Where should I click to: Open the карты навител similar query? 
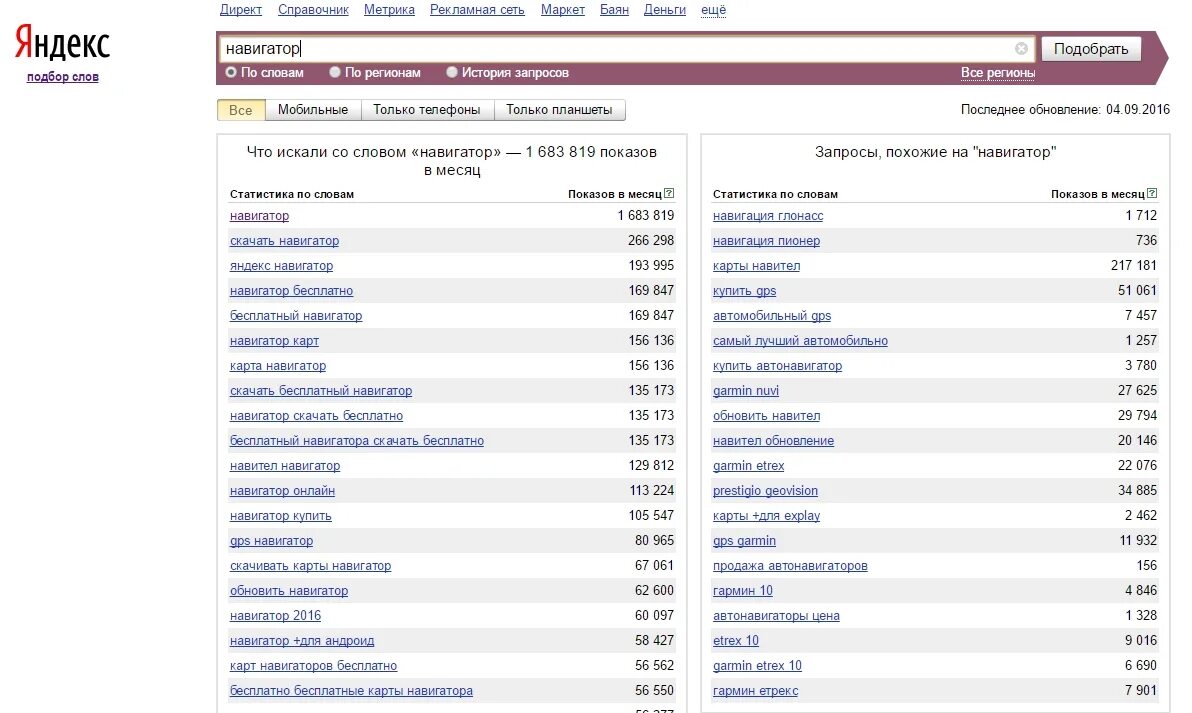click(756, 266)
